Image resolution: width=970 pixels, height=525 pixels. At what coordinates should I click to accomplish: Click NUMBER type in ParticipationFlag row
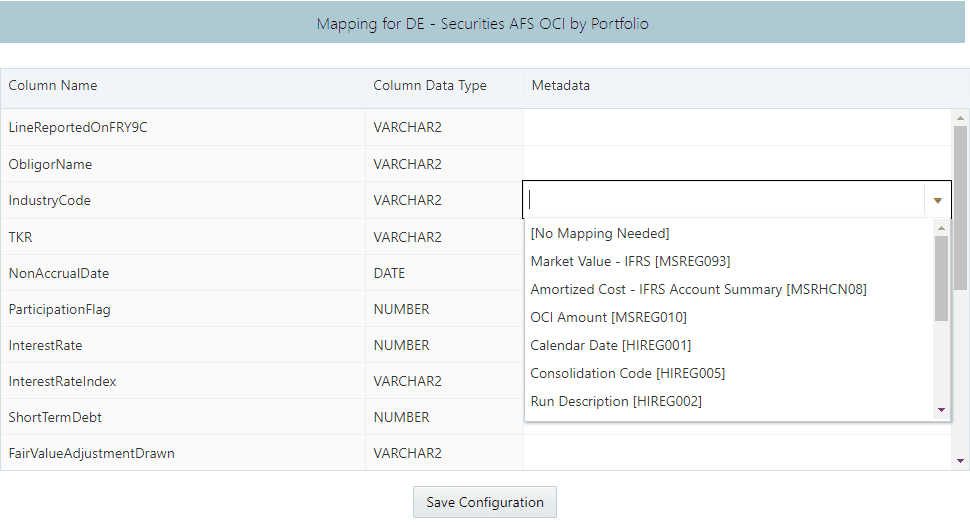401,309
